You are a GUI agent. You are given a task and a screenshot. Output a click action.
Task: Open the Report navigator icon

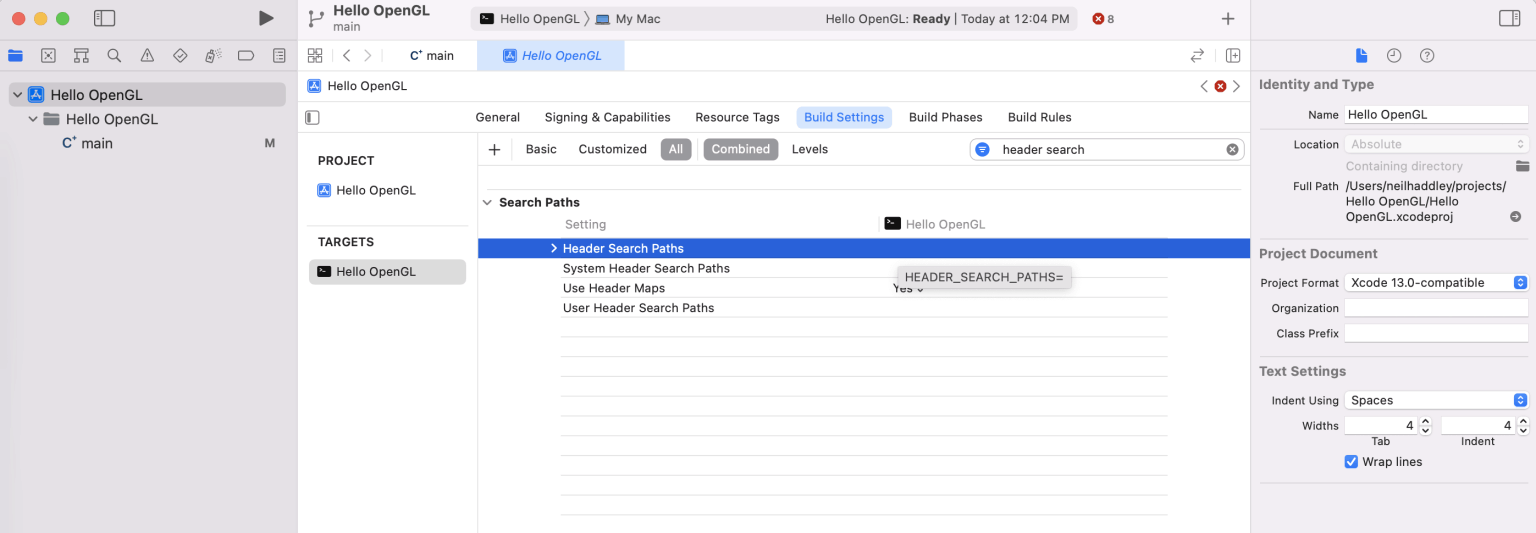click(279, 56)
